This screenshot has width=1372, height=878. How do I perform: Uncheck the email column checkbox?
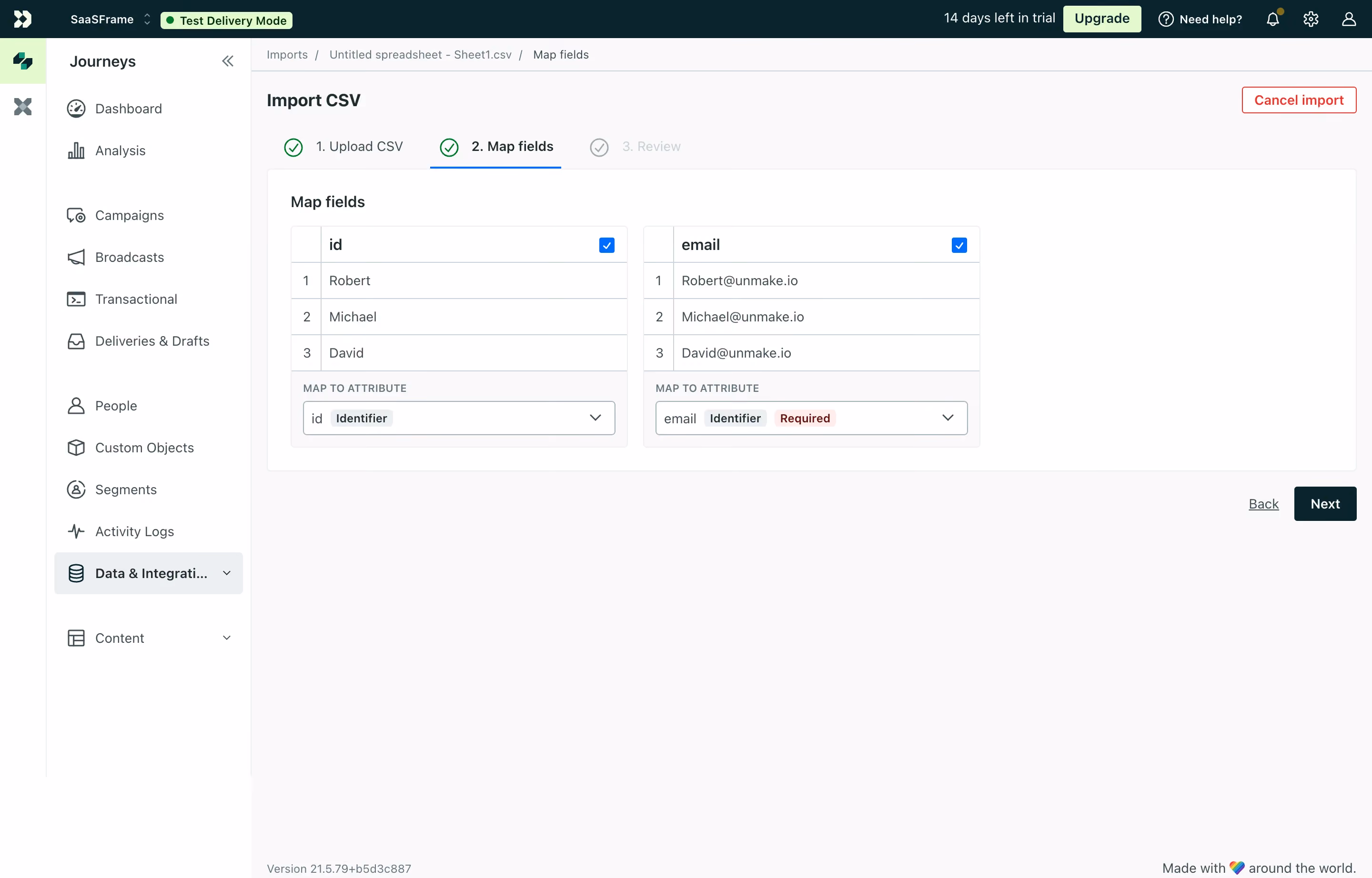(959, 245)
